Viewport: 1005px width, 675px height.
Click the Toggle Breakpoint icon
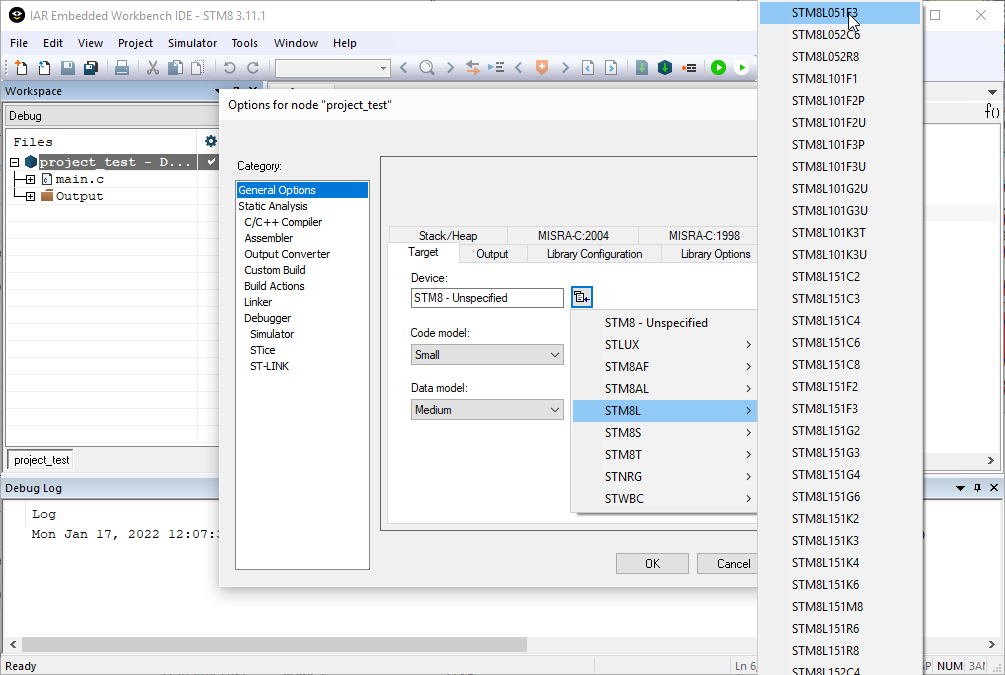click(689, 67)
